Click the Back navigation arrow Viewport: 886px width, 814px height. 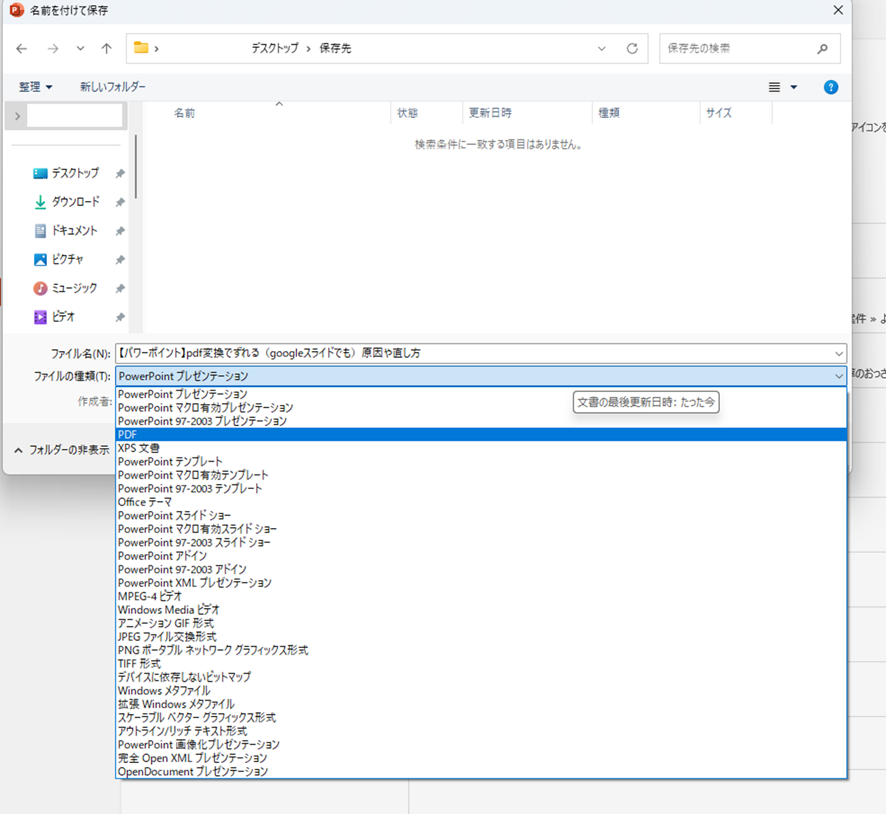(x=22, y=48)
